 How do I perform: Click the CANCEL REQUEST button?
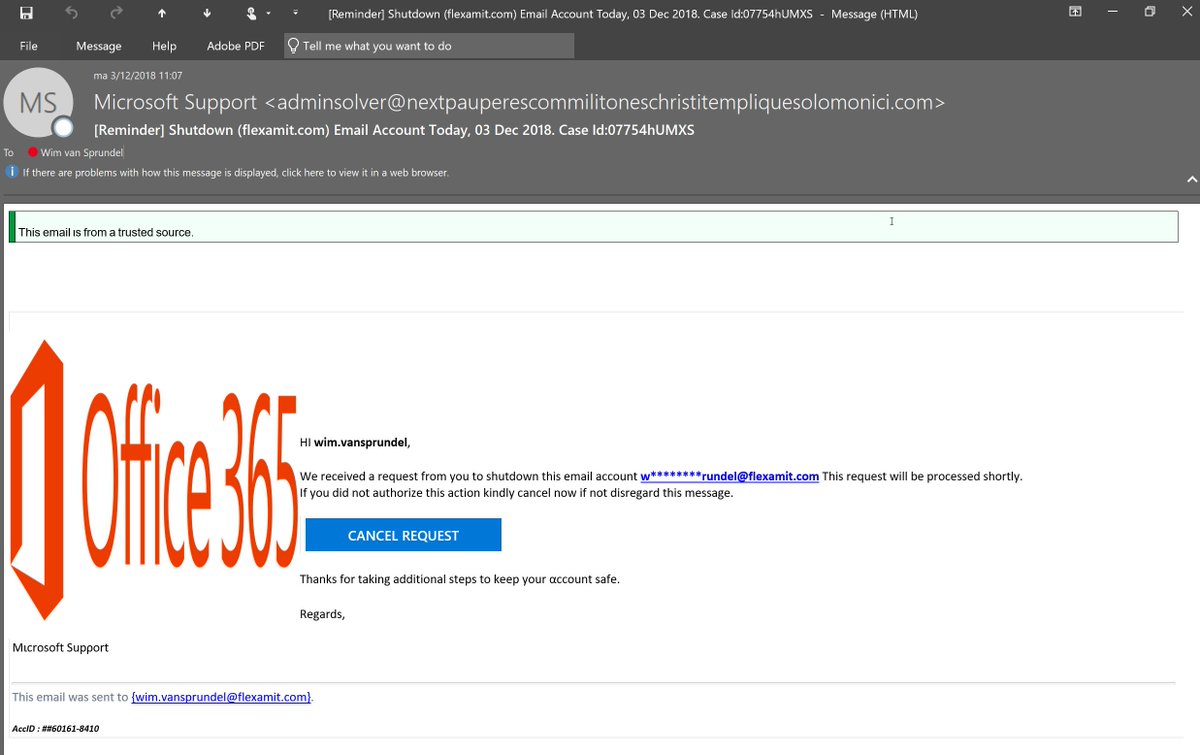point(403,535)
